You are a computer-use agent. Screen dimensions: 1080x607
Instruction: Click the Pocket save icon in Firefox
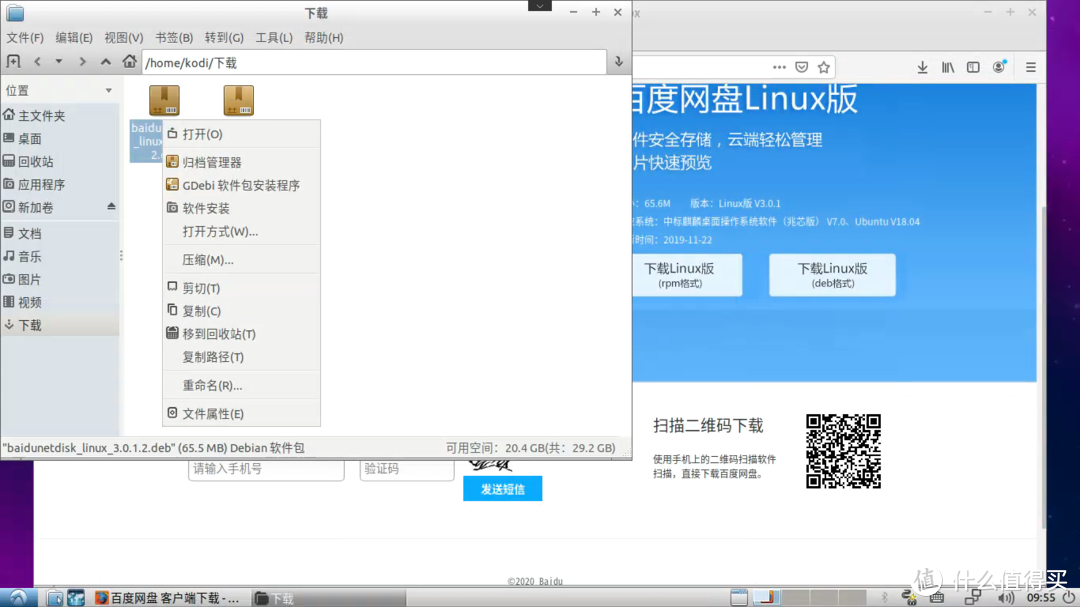tap(802, 67)
